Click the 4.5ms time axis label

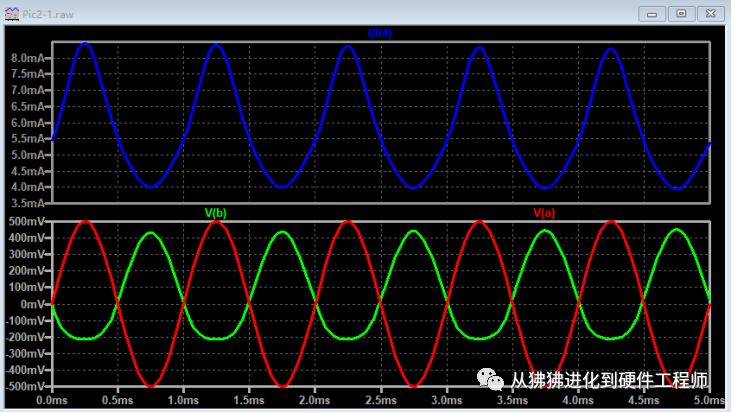pyautogui.click(x=644, y=400)
